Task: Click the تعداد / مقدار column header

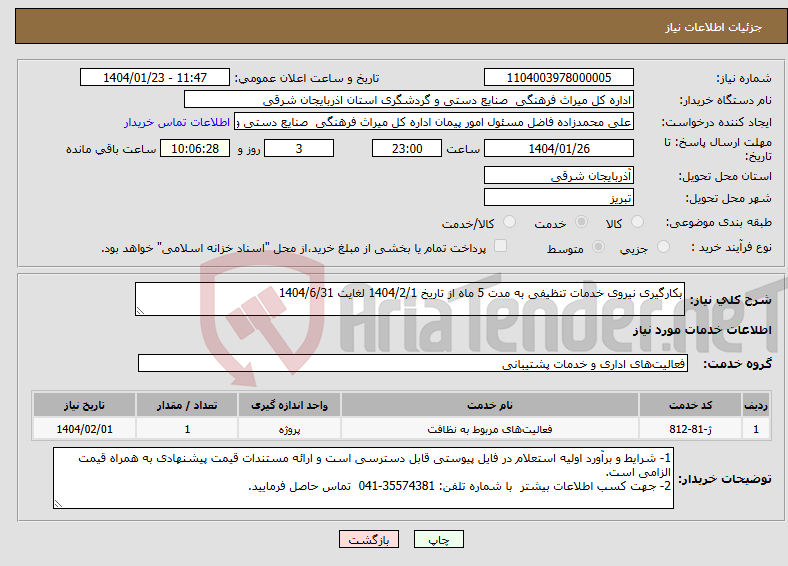Action: pos(187,405)
